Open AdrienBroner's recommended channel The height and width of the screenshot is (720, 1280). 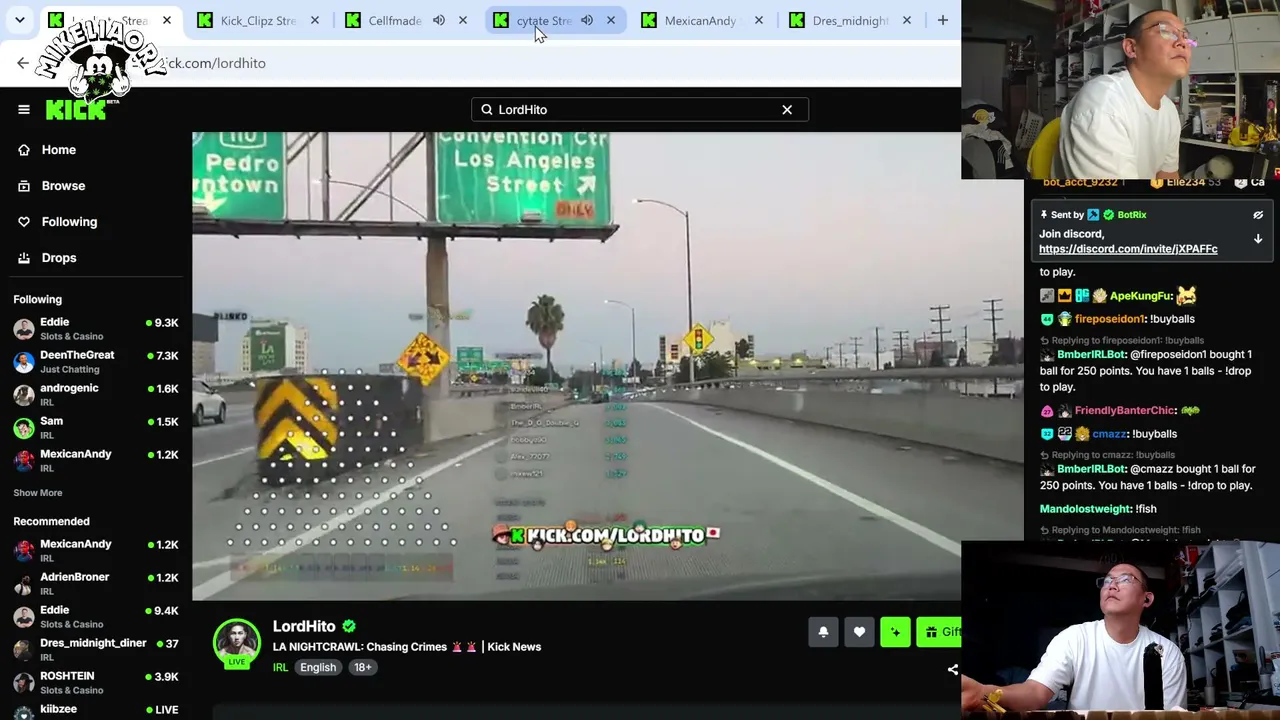96,584
